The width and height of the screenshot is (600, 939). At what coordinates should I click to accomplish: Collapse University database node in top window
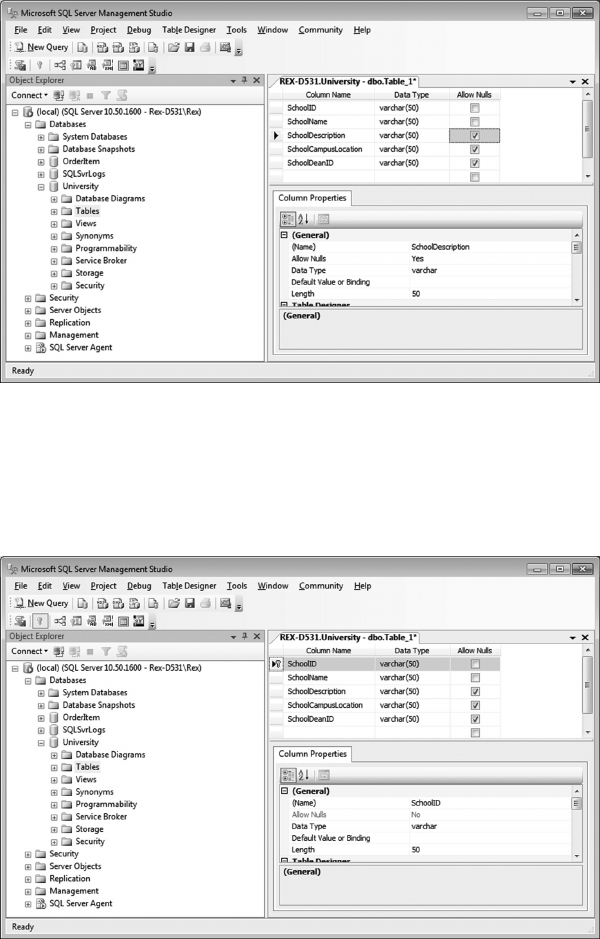coord(41,187)
